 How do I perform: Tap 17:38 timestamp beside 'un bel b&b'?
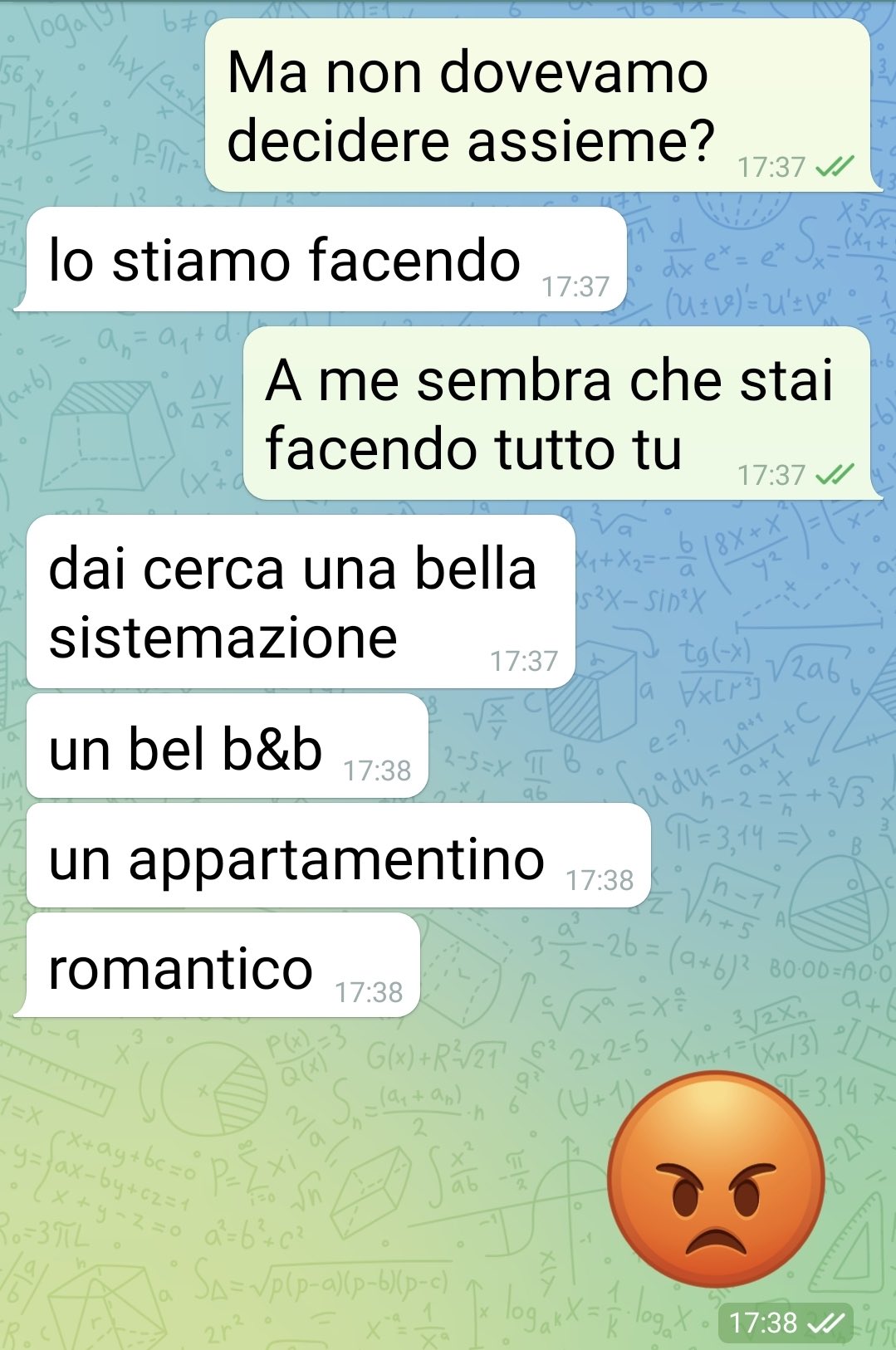(x=378, y=771)
